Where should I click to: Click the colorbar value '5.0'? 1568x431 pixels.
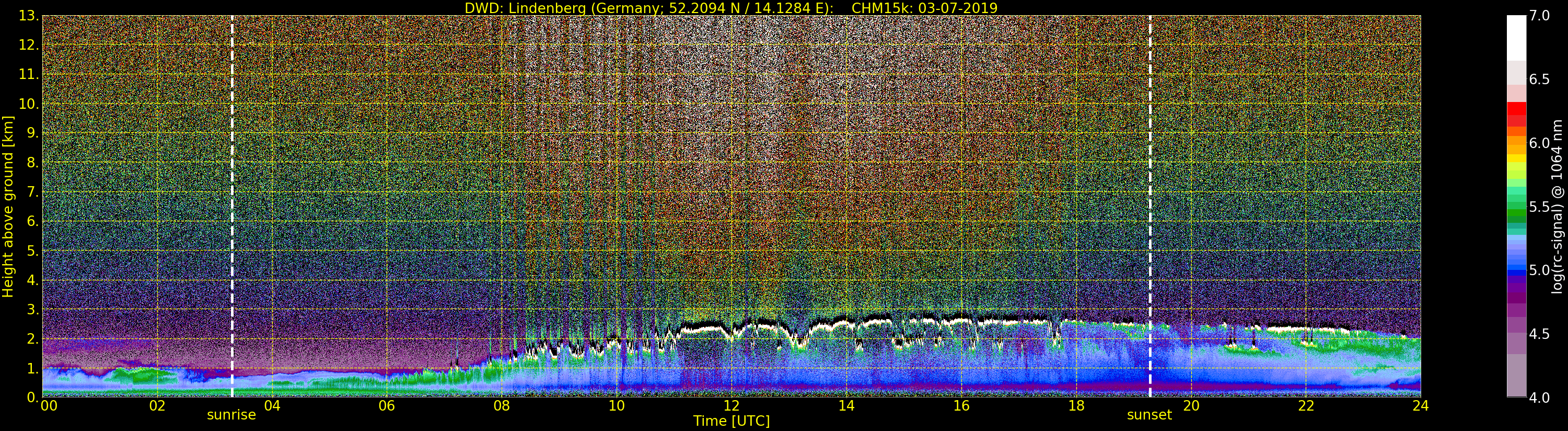pos(1539,270)
